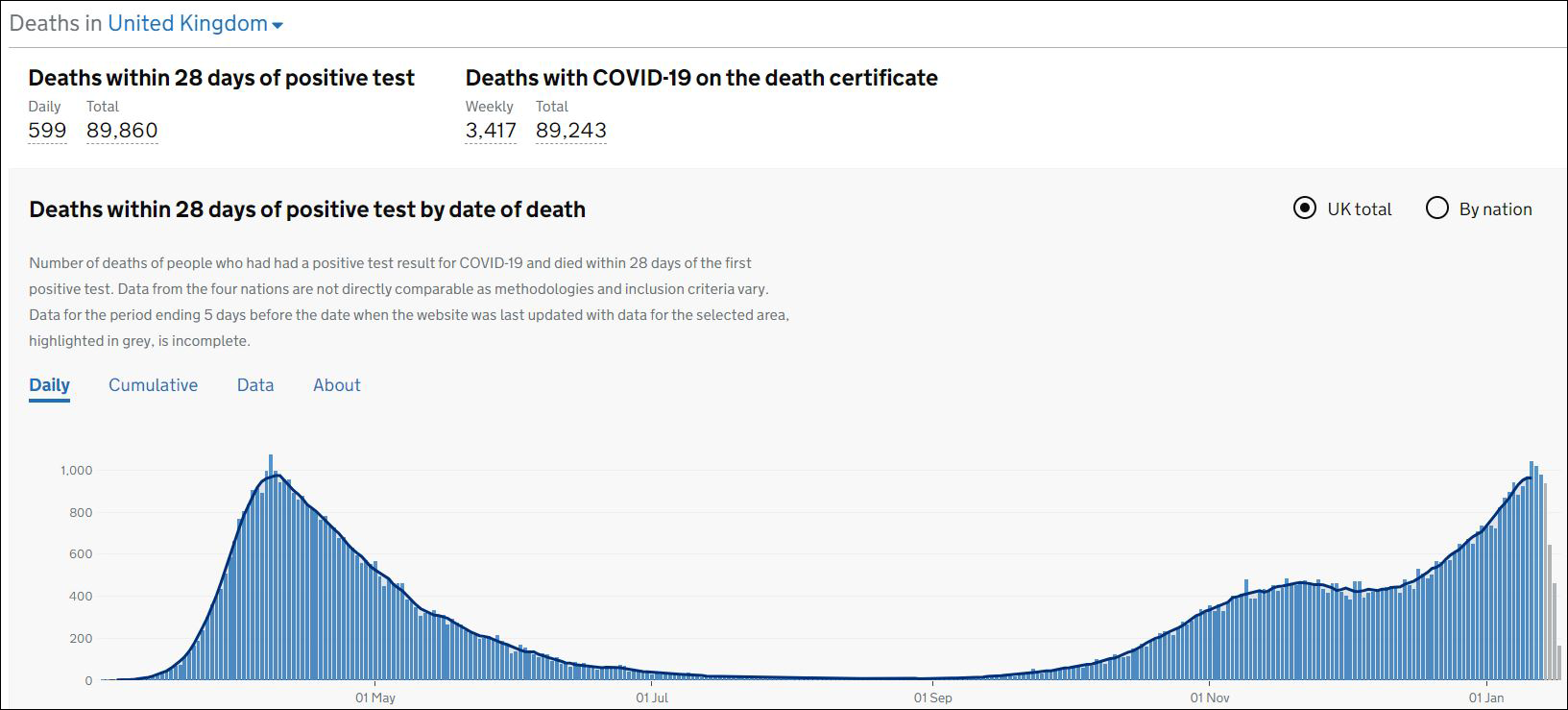Click the daily deaths value 599

coord(47,131)
